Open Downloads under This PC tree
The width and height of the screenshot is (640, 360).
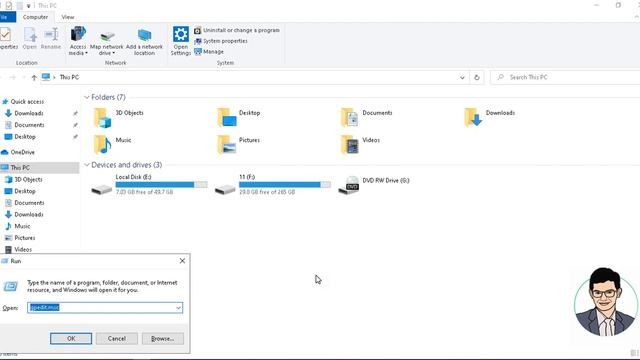29,215
